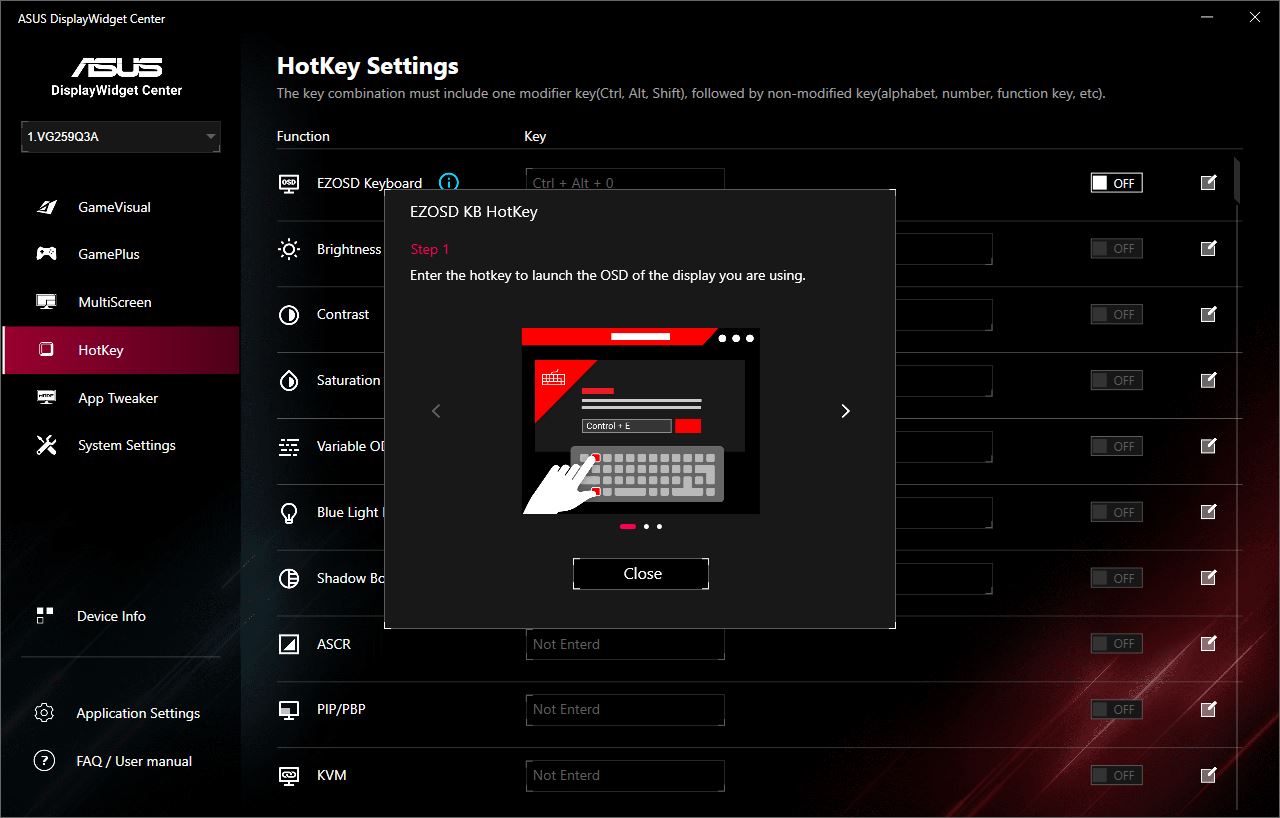
Task: Click the System Settings tools icon
Action: (46, 445)
